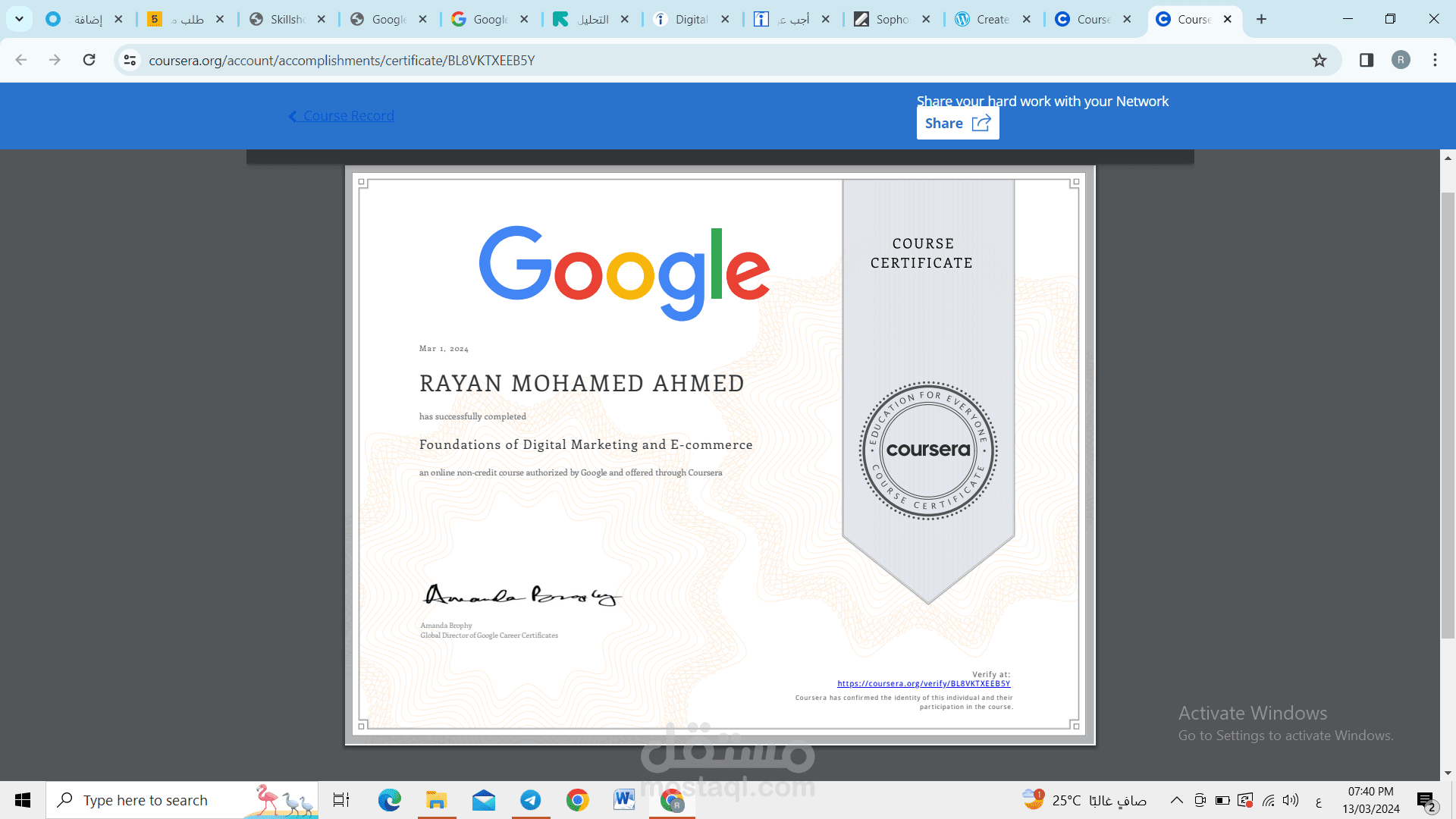1456x819 pixels.
Task: Click the Google logo on the certificate
Action: coord(625,273)
